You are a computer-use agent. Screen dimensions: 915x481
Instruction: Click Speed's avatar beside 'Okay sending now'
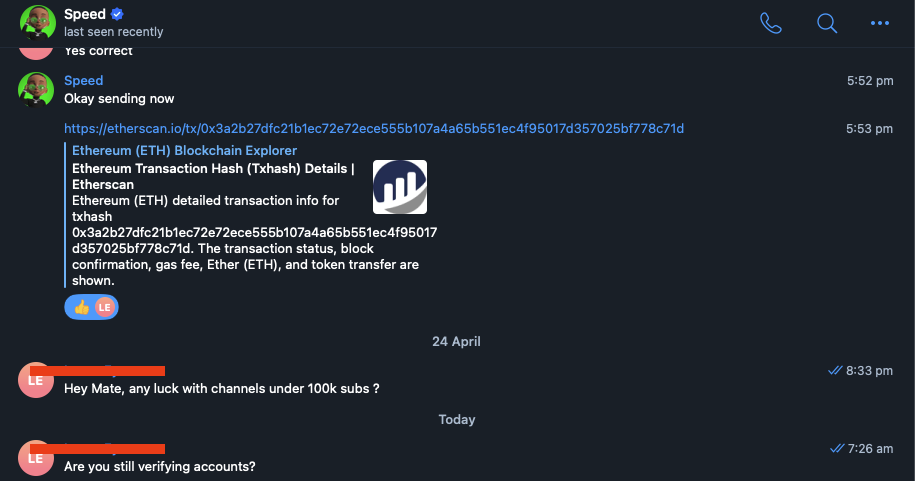pos(36,89)
